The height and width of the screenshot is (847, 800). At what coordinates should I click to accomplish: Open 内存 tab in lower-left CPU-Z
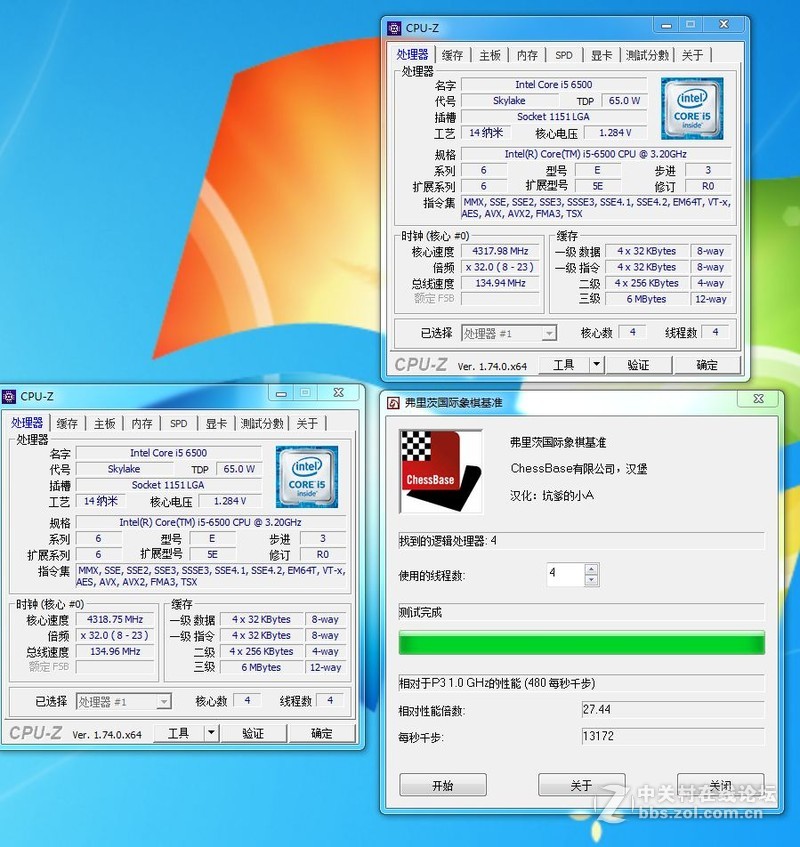click(x=142, y=424)
